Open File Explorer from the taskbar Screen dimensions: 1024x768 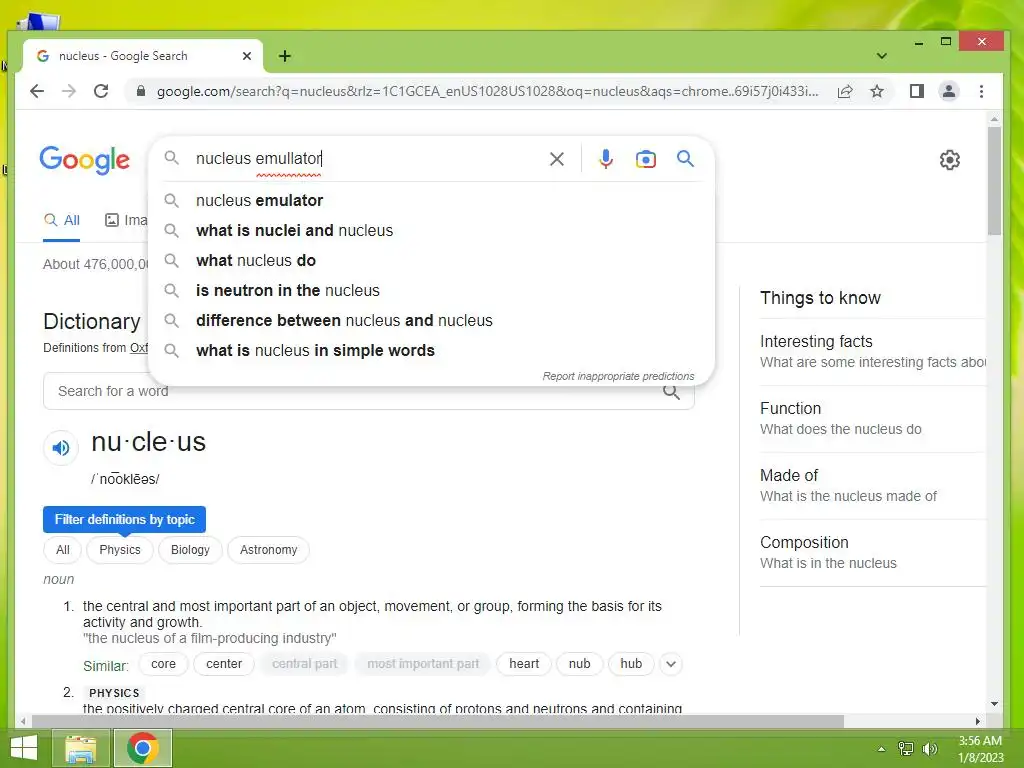[x=81, y=748]
